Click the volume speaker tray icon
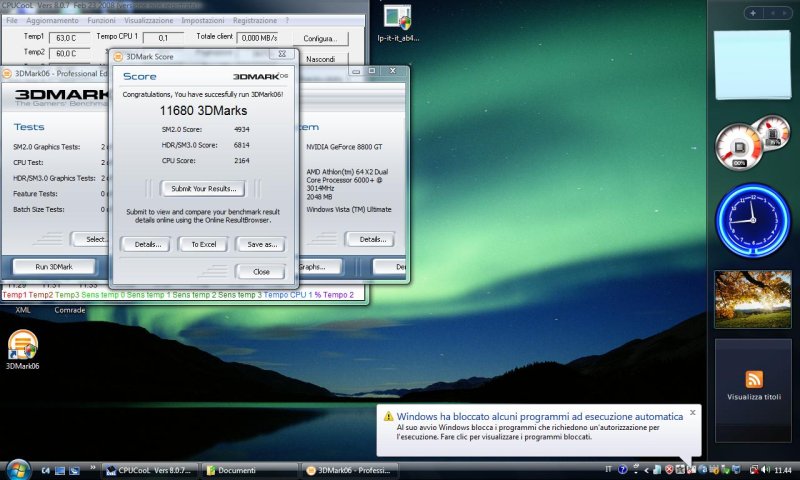Screen dimensions: 800x480 tap(765, 470)
